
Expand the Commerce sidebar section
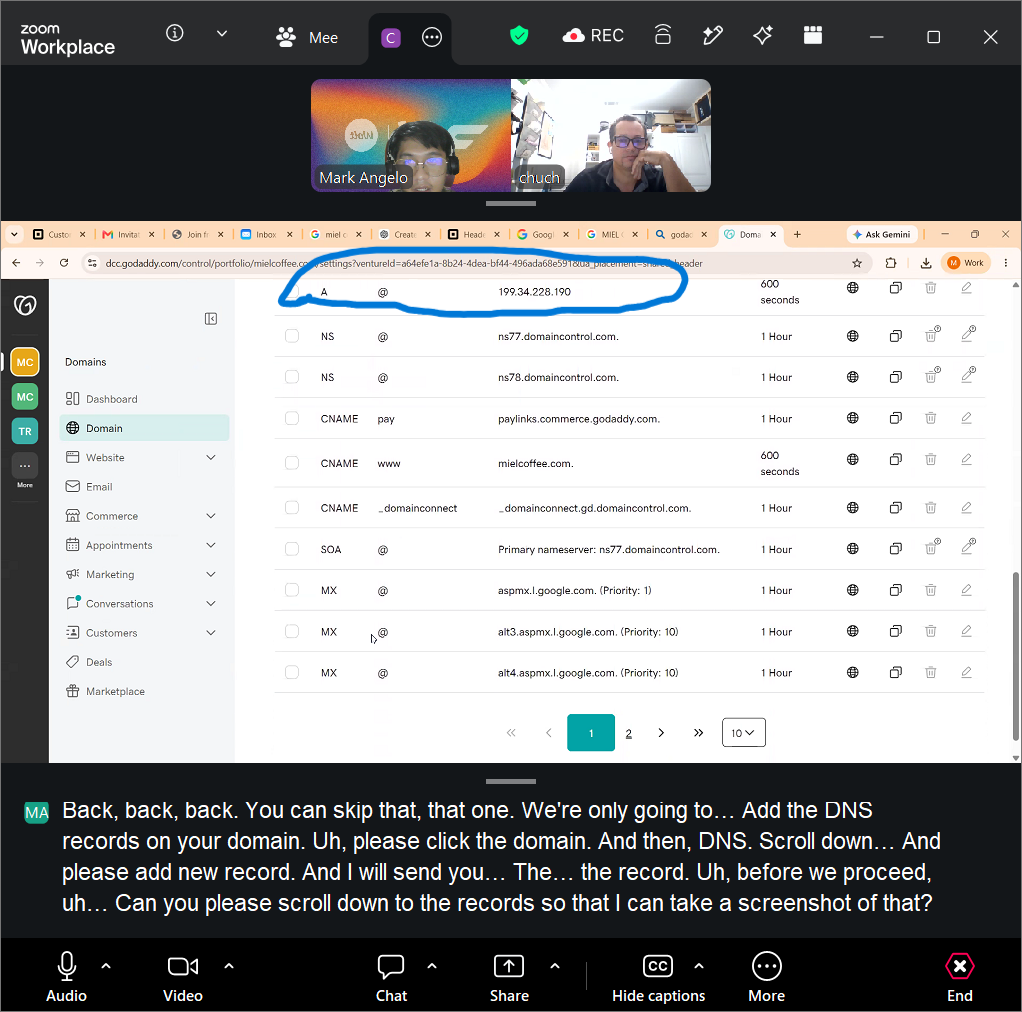(x=211, y=516)
